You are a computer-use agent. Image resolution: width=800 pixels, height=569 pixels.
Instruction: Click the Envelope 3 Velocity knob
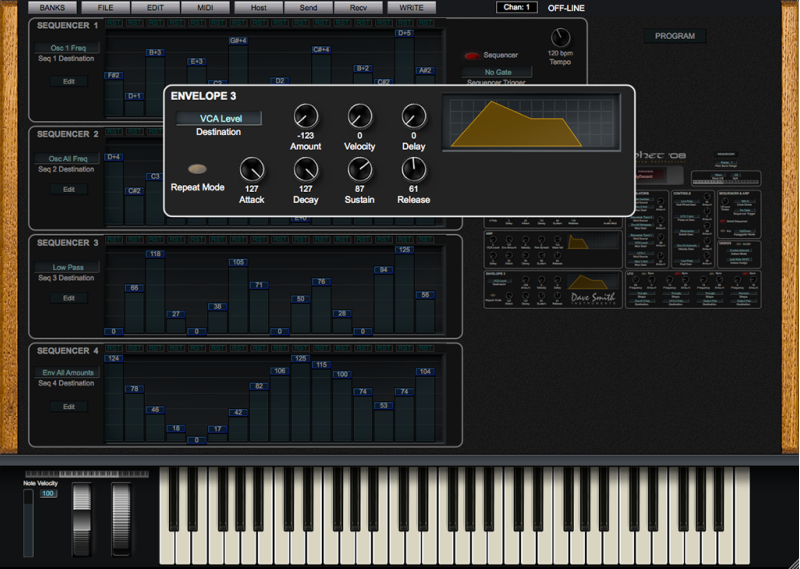point(360,116)
